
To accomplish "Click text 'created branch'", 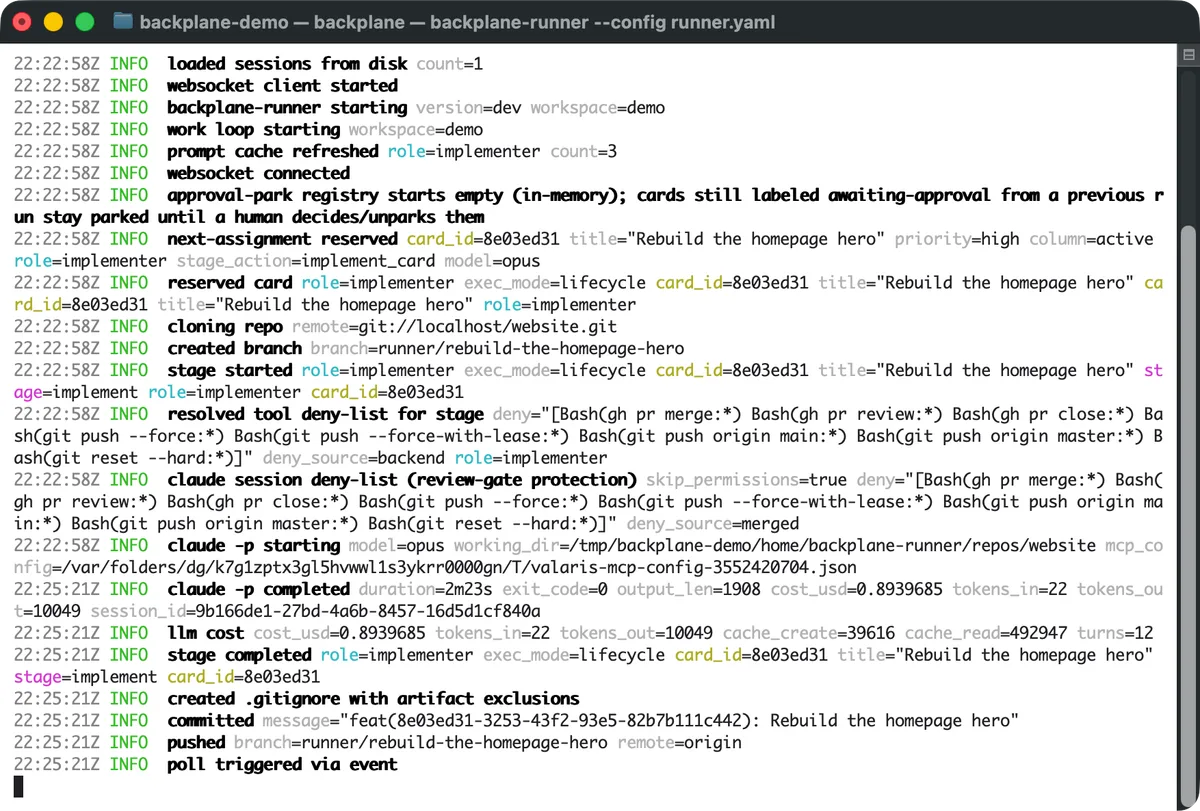I will click(x=234, y=350).
